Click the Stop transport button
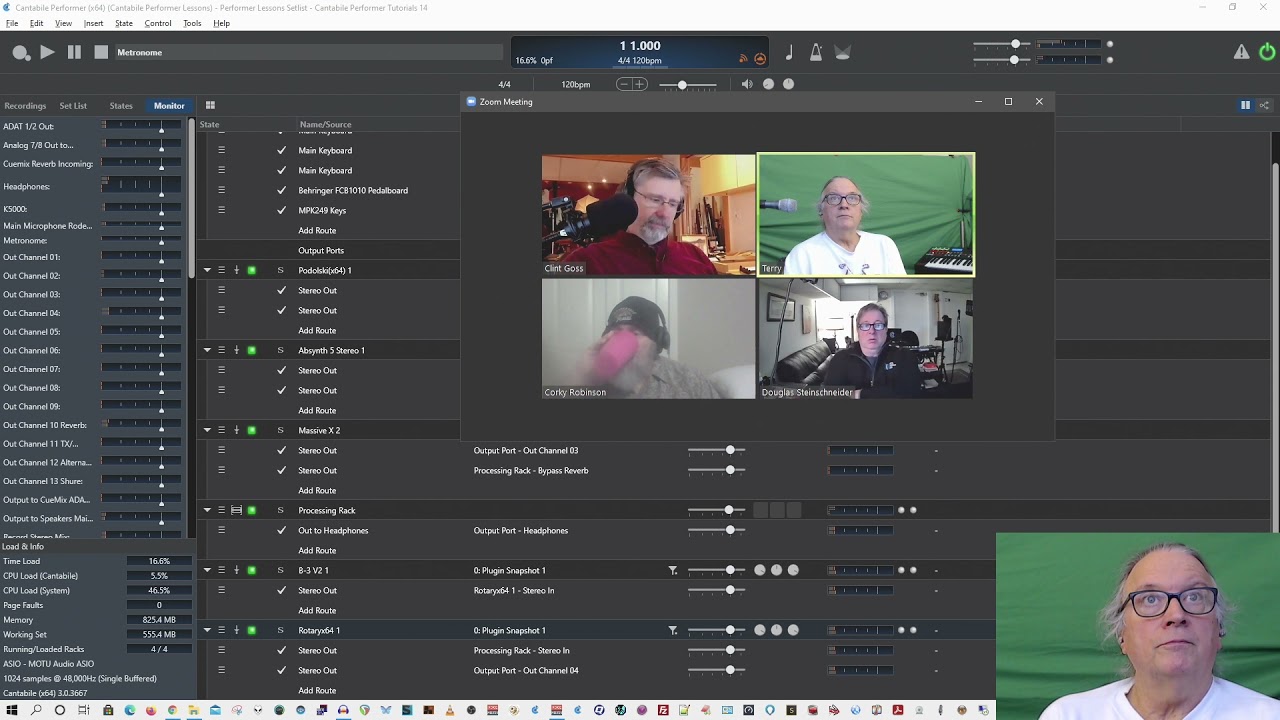This screenshot has height=720, width=1280. (x=101, y=52)
